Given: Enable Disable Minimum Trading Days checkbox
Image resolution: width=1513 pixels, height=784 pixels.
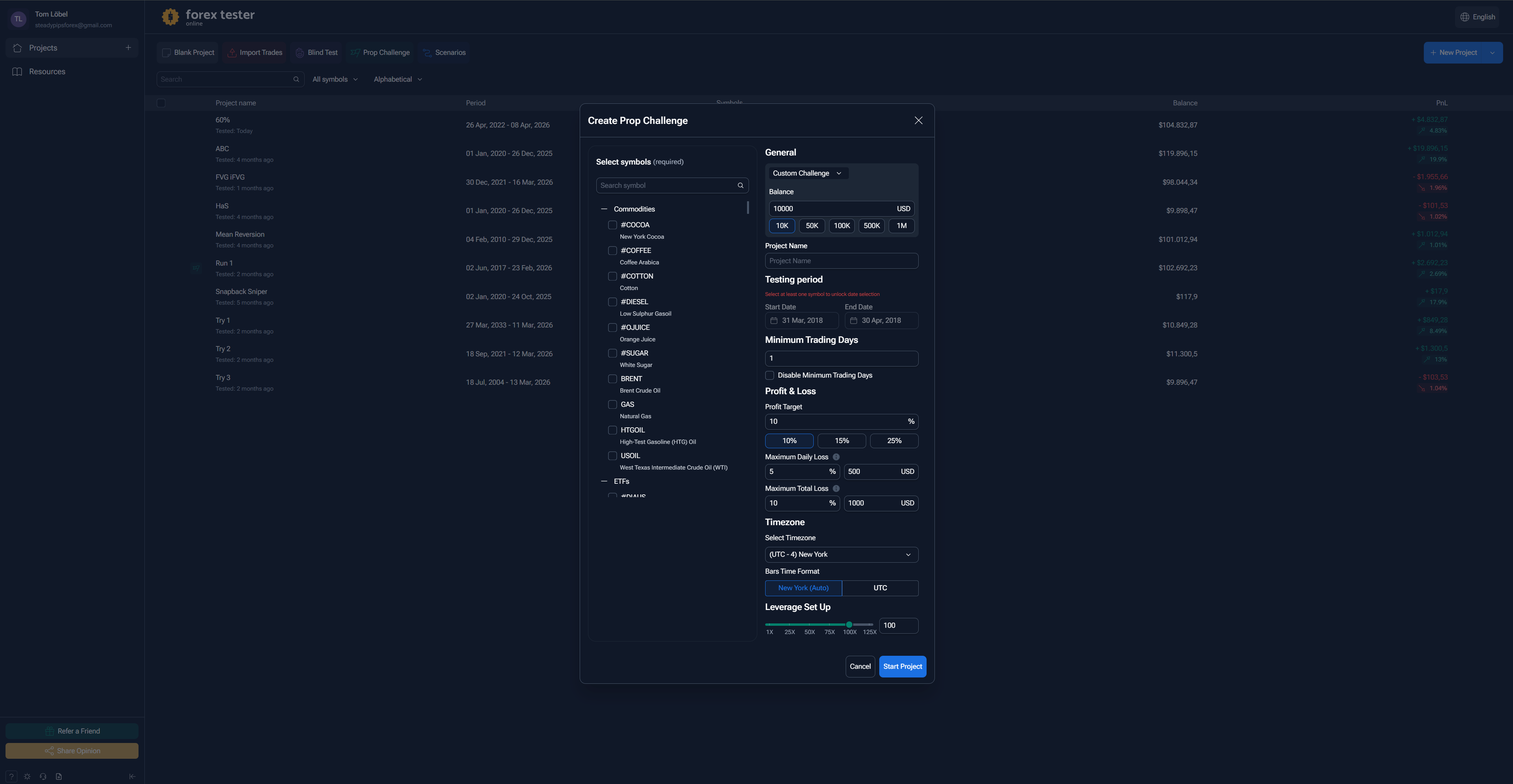Looking at the screenshot, I should pos(770,375).
